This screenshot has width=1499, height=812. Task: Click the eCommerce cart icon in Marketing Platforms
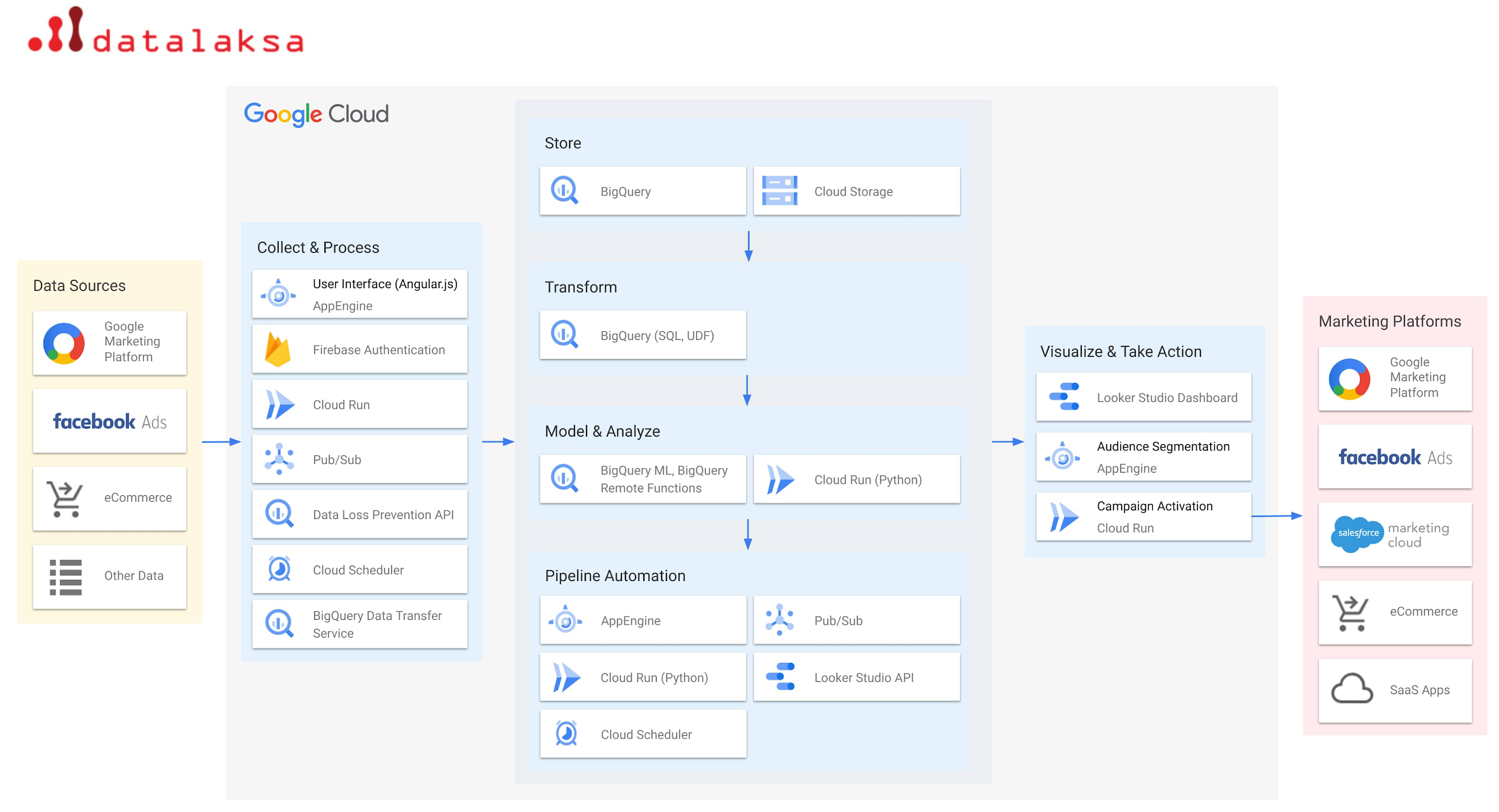point(1350,612)
